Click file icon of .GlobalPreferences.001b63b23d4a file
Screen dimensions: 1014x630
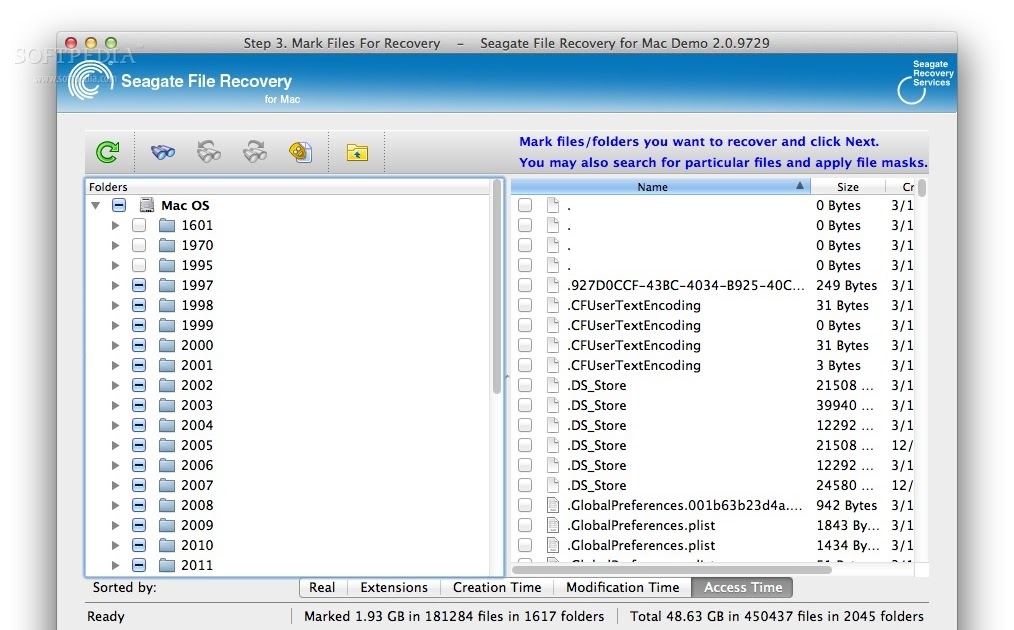(552, 505)
